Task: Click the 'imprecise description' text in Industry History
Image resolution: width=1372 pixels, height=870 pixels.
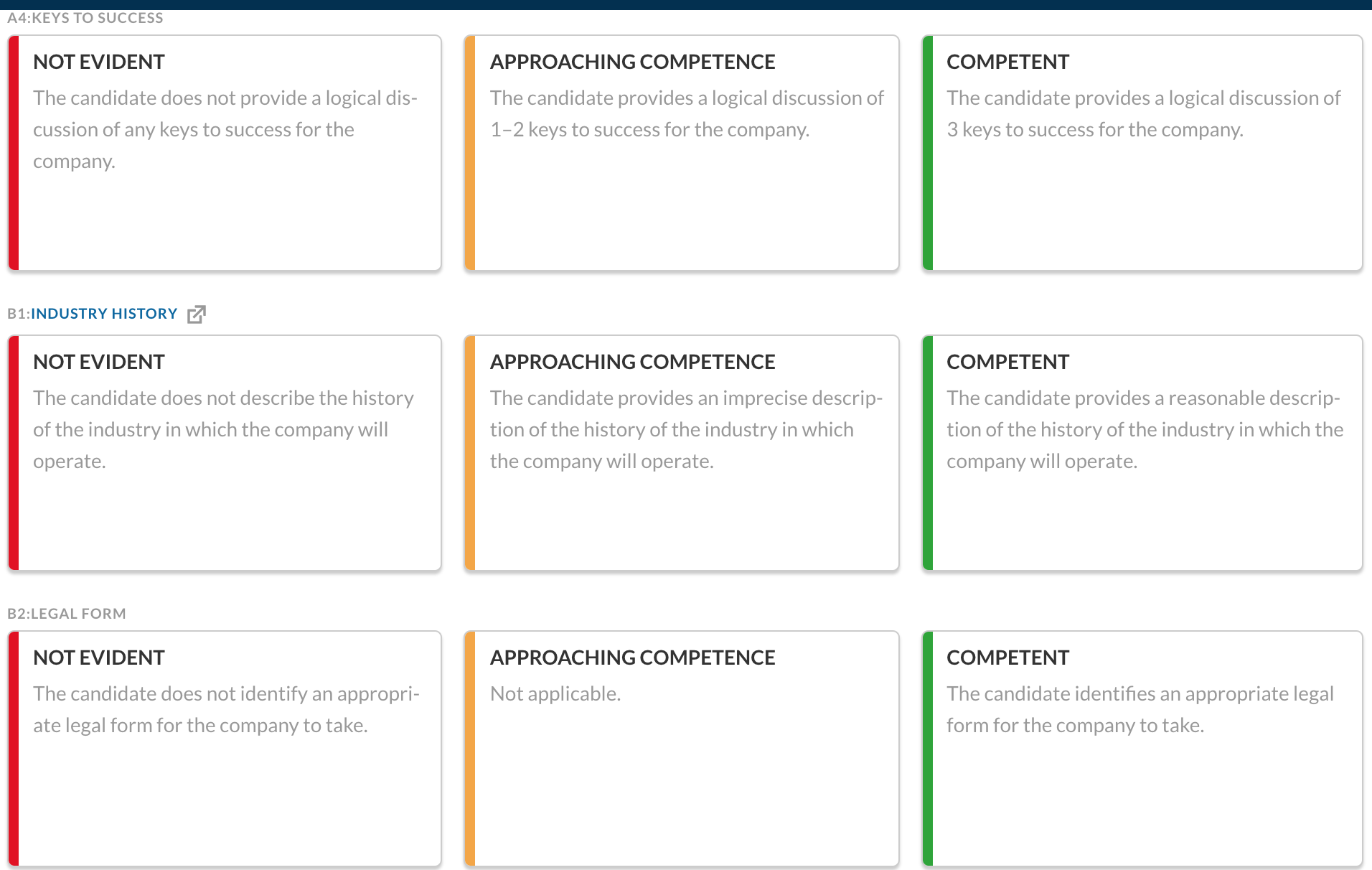Action: tap(687, 429)
